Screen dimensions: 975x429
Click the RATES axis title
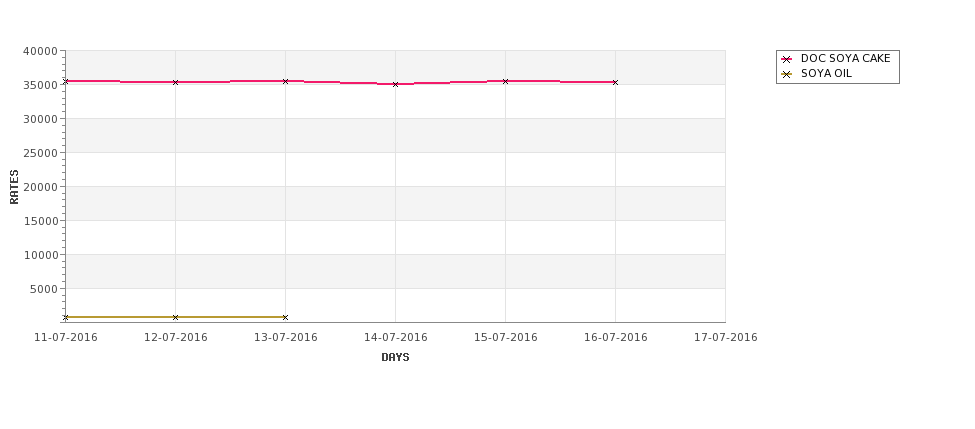14,187
